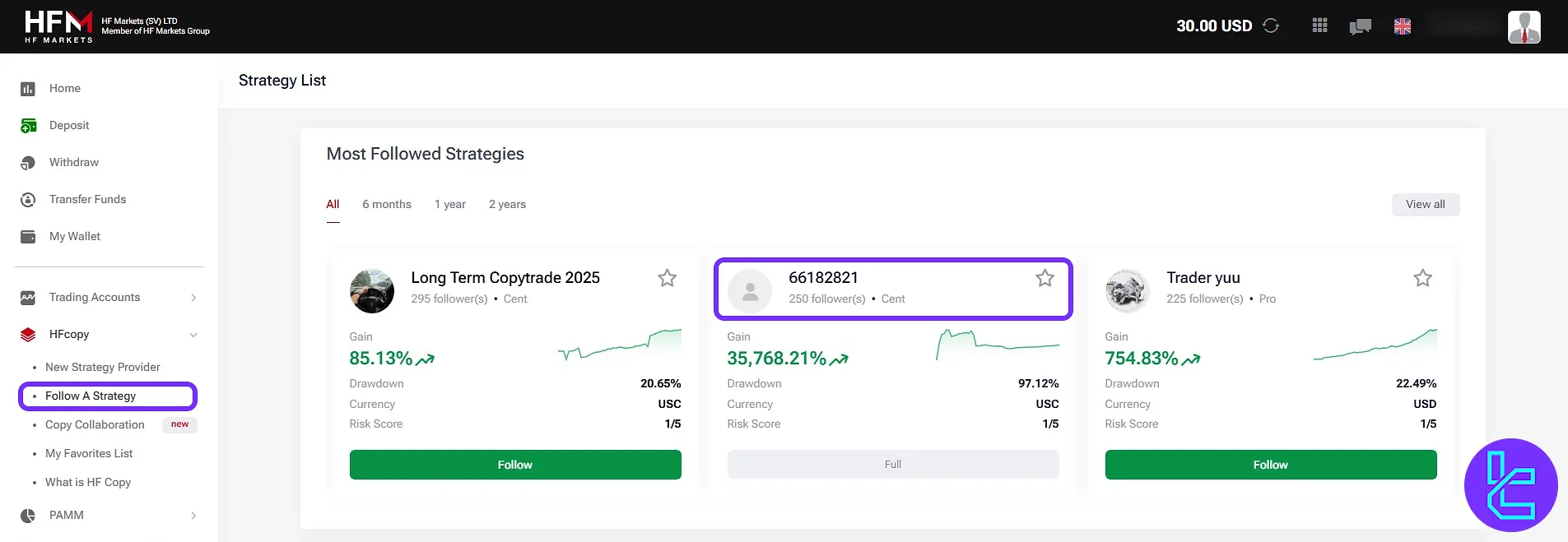Click the HFcopy menu label
This screenshot has height=542, width=1568.
click(x=69, y=335)
